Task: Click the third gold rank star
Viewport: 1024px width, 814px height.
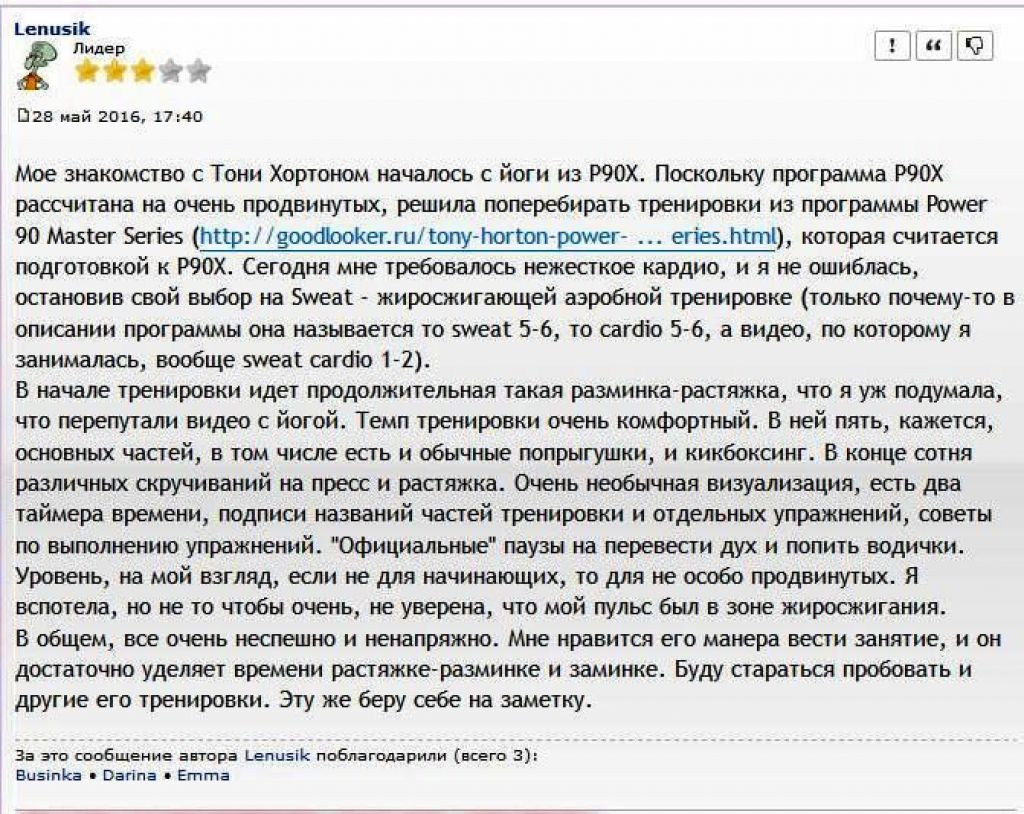Action: tap(142, 71)
